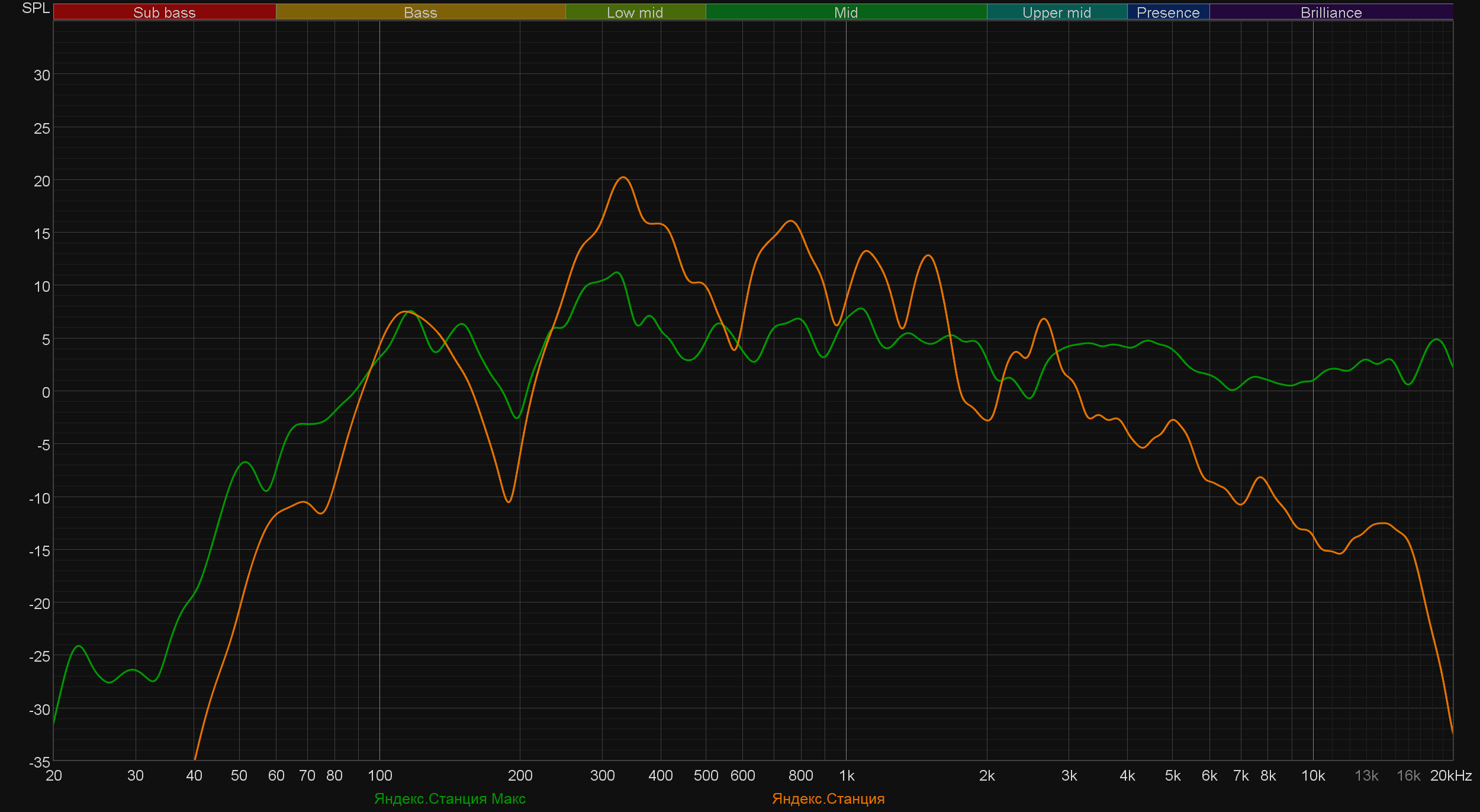Click the Bass frequency band header
The height and width of the screenshot is (812, 1480).
[420, 12]
